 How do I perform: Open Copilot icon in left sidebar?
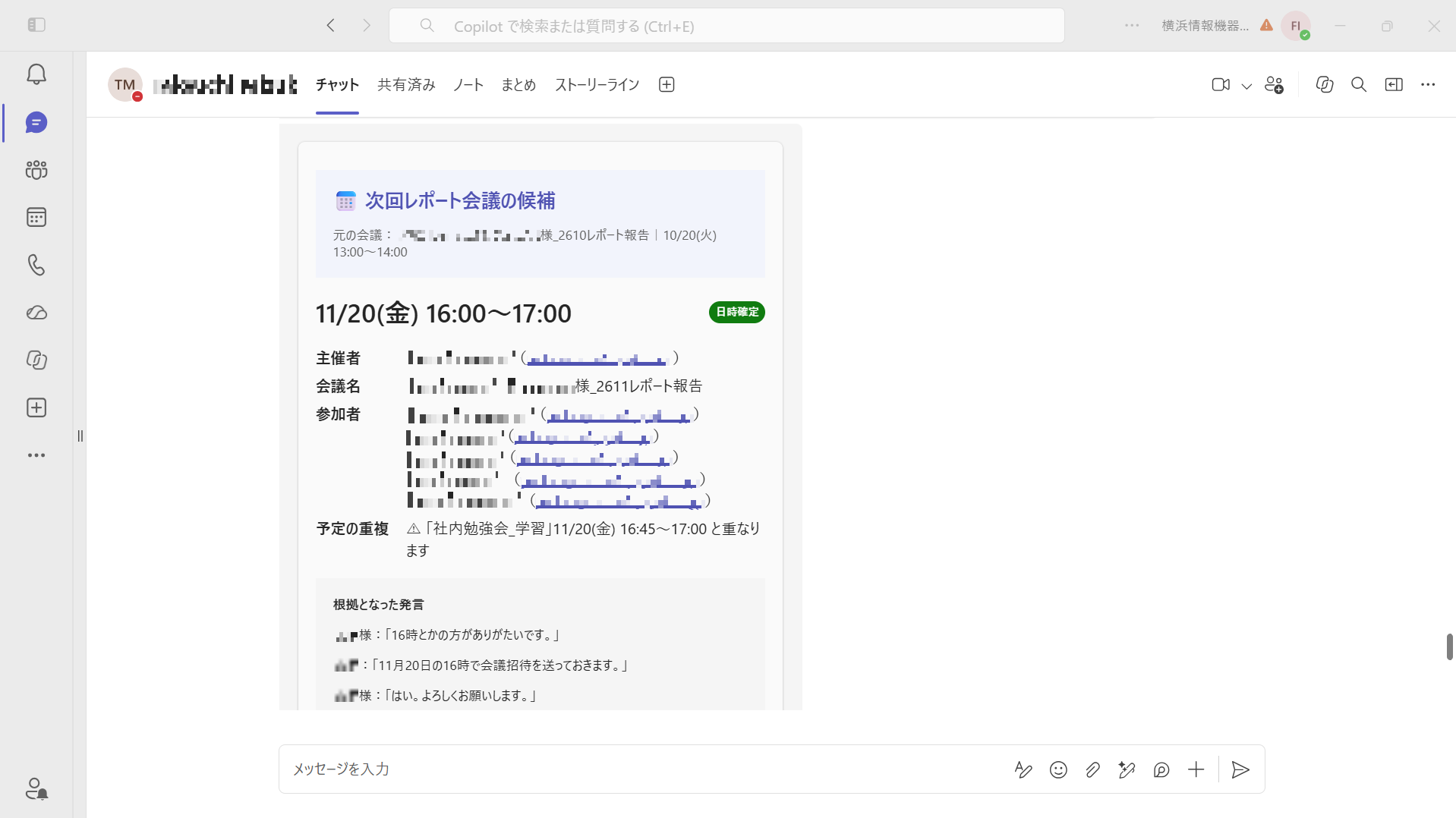pyautogui.click(x=36, y=360)
